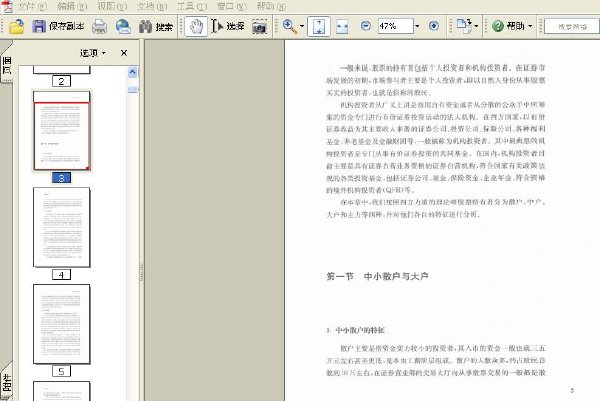Image resolution: width=600 pixels, height=401 pixels.
Task: Click the rotate page icon
Action: [x=464, y=26]
